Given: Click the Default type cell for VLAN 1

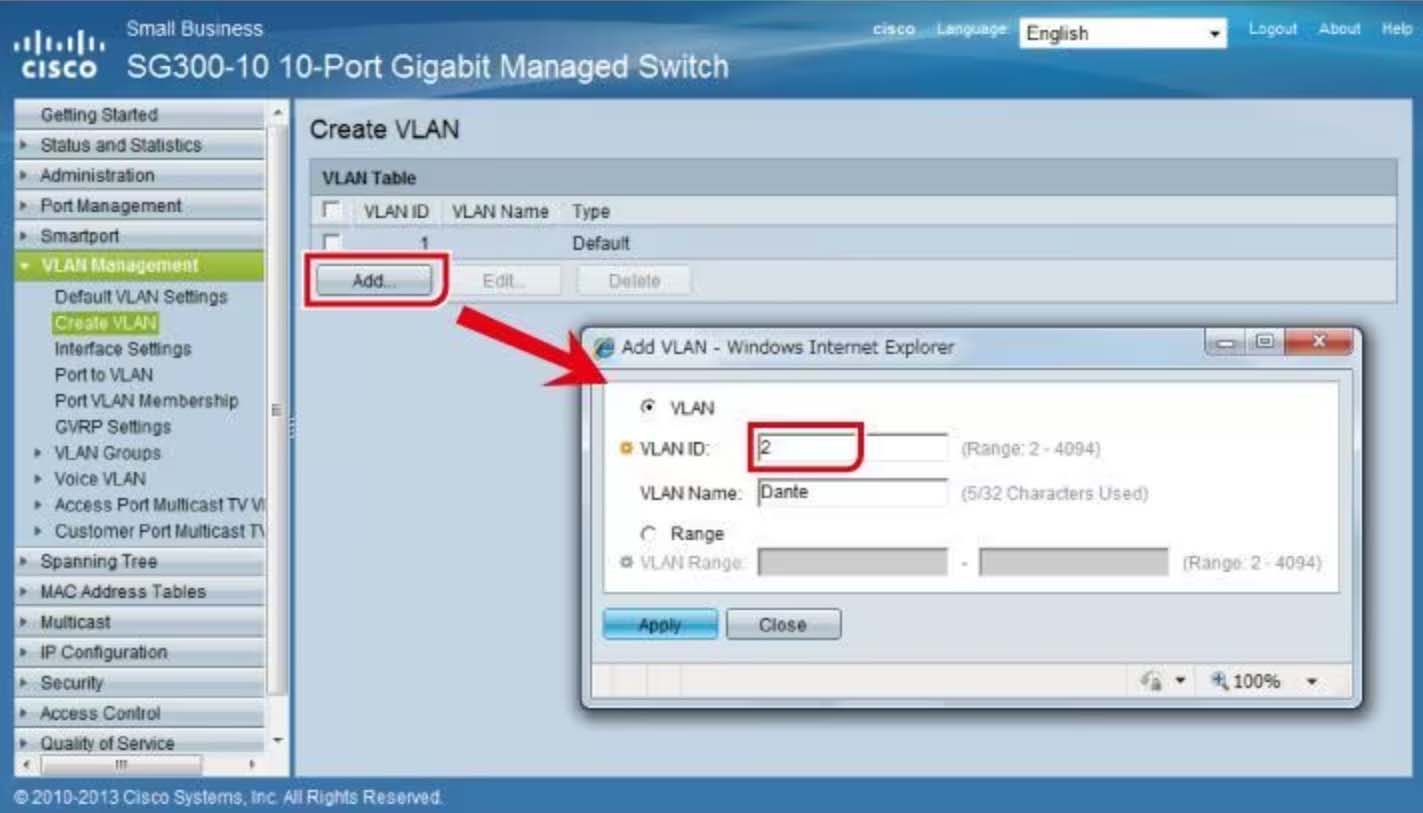Looking at the screenshot, I should (x=601, y=243).
